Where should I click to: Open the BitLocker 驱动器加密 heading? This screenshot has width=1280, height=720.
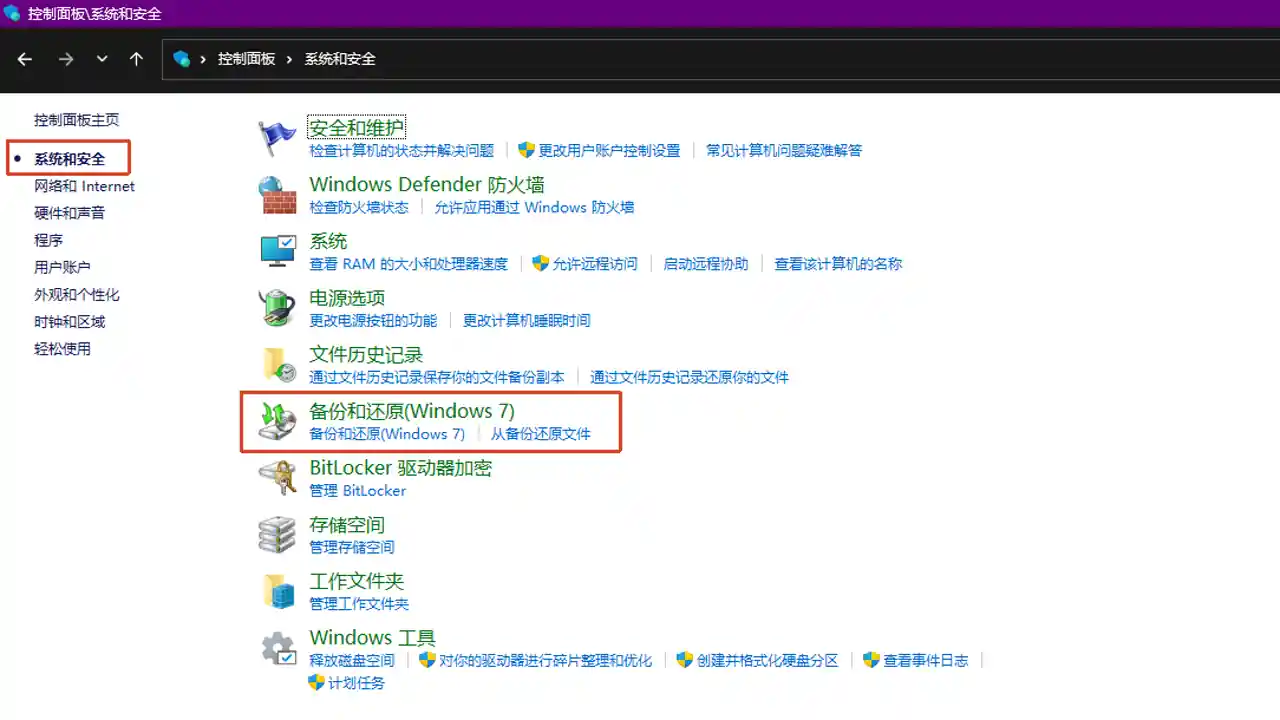401,468
